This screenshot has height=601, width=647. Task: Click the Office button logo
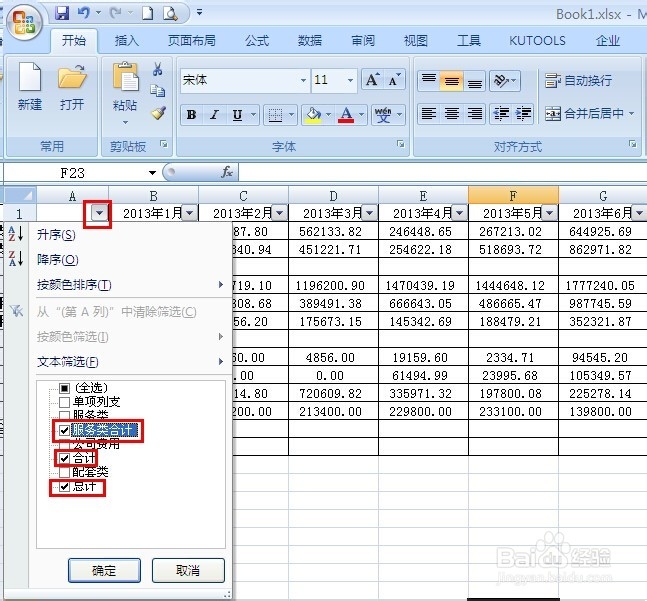point(23,21)
